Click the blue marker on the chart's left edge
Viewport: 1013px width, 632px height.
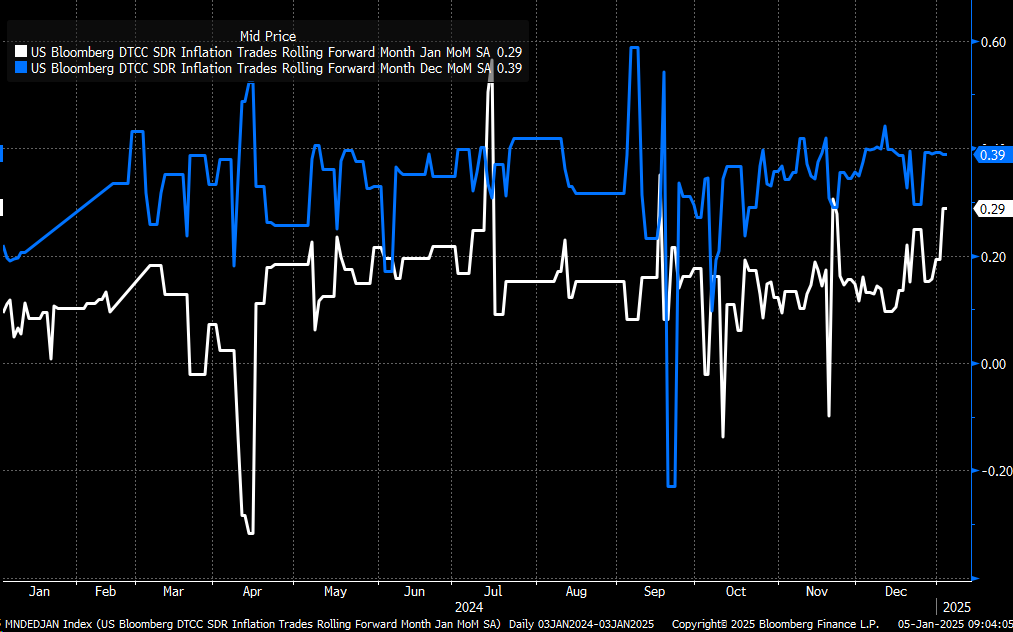pos(2,154)
